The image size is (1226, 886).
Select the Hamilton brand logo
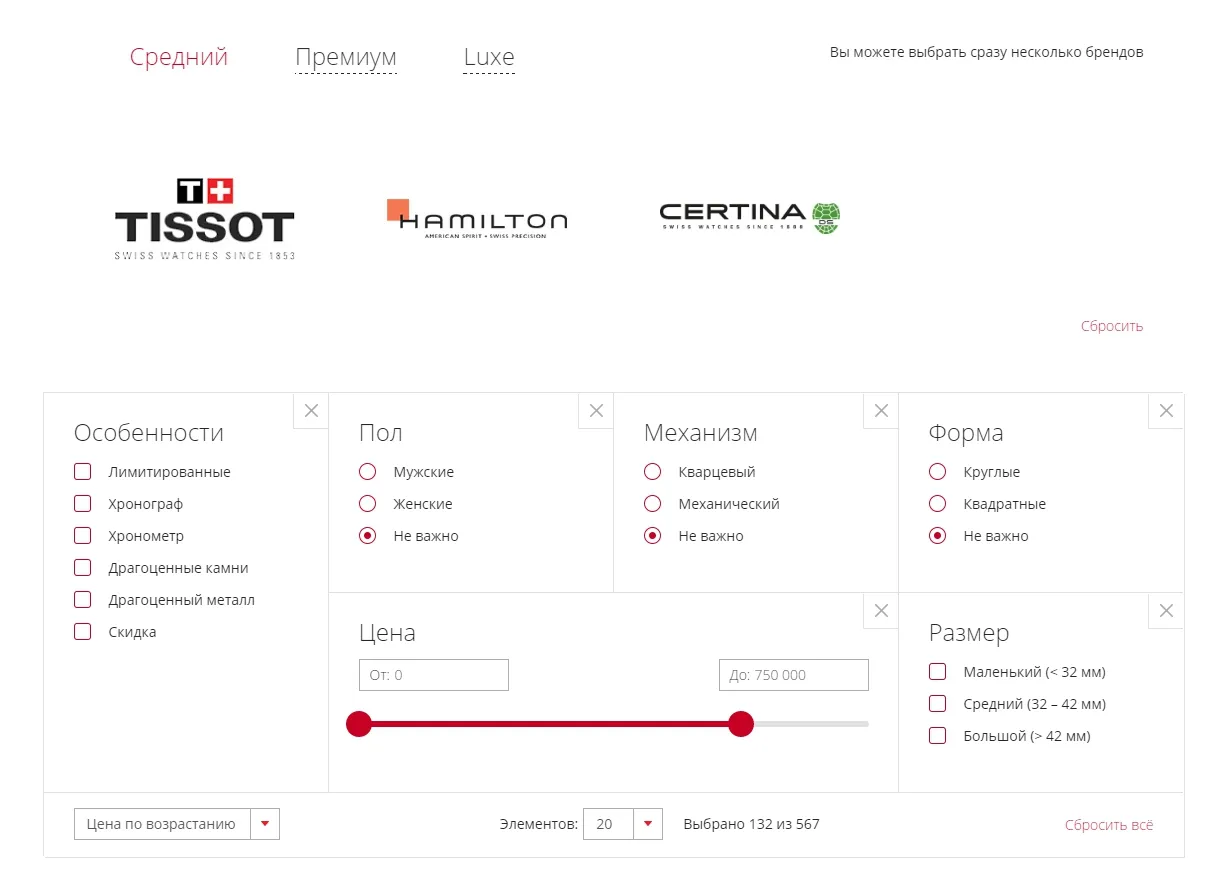point(477,219)
